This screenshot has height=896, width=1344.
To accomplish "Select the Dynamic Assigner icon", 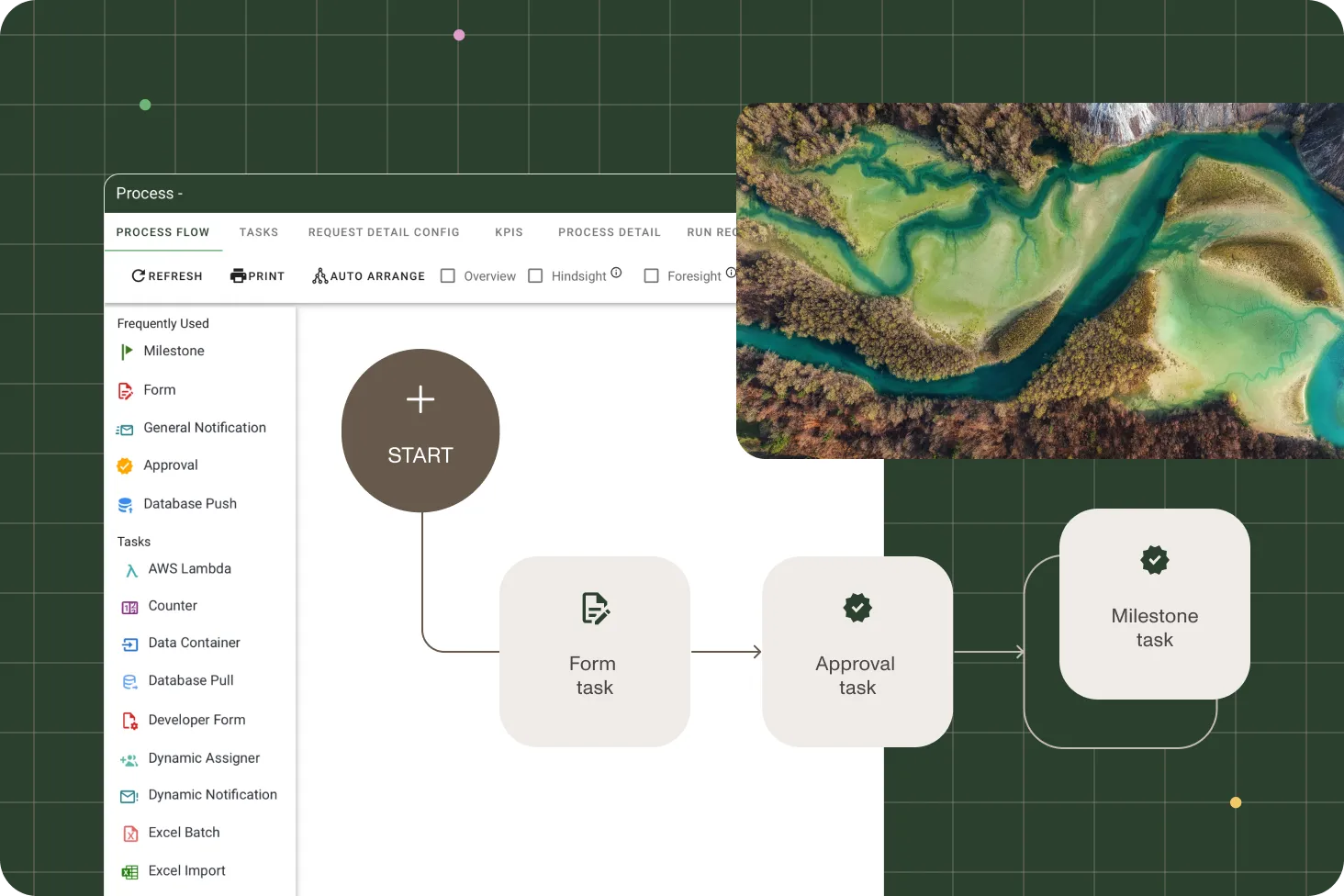I will coord(130,758).
